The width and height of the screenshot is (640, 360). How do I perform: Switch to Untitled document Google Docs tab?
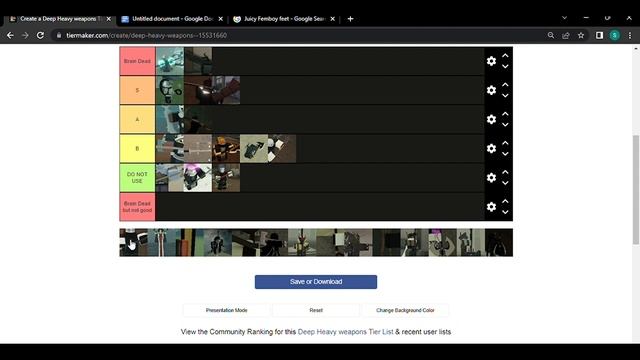coord(173,19)
